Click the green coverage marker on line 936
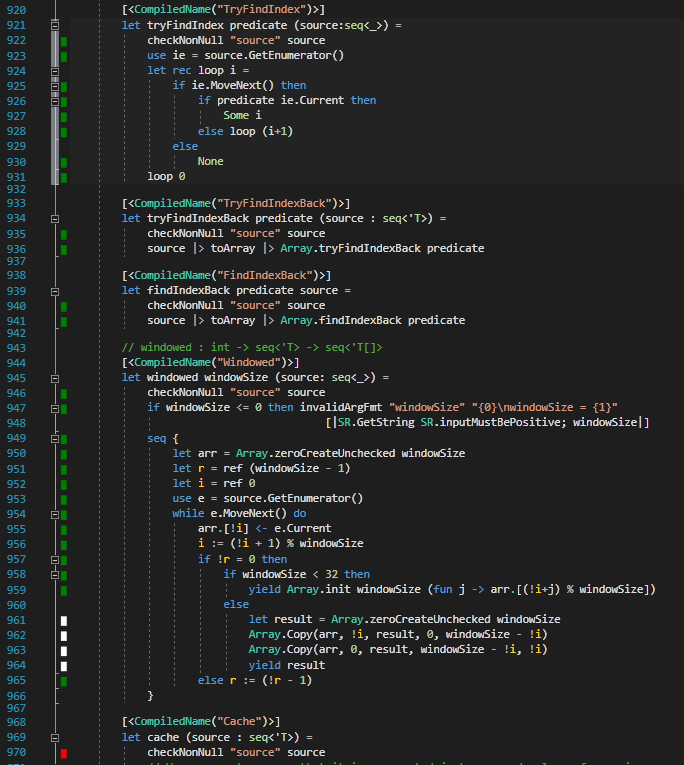The height and width of the screenshot is (765, 684). (64, 250)
